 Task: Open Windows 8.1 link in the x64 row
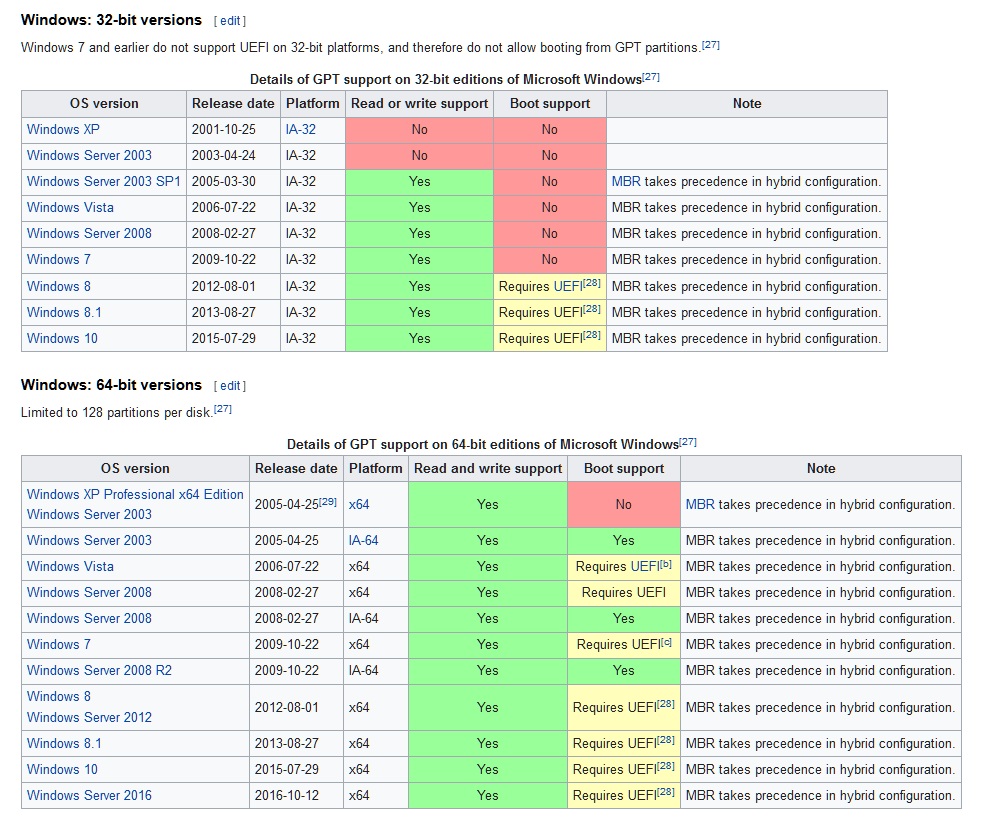(x=64, y=744)
